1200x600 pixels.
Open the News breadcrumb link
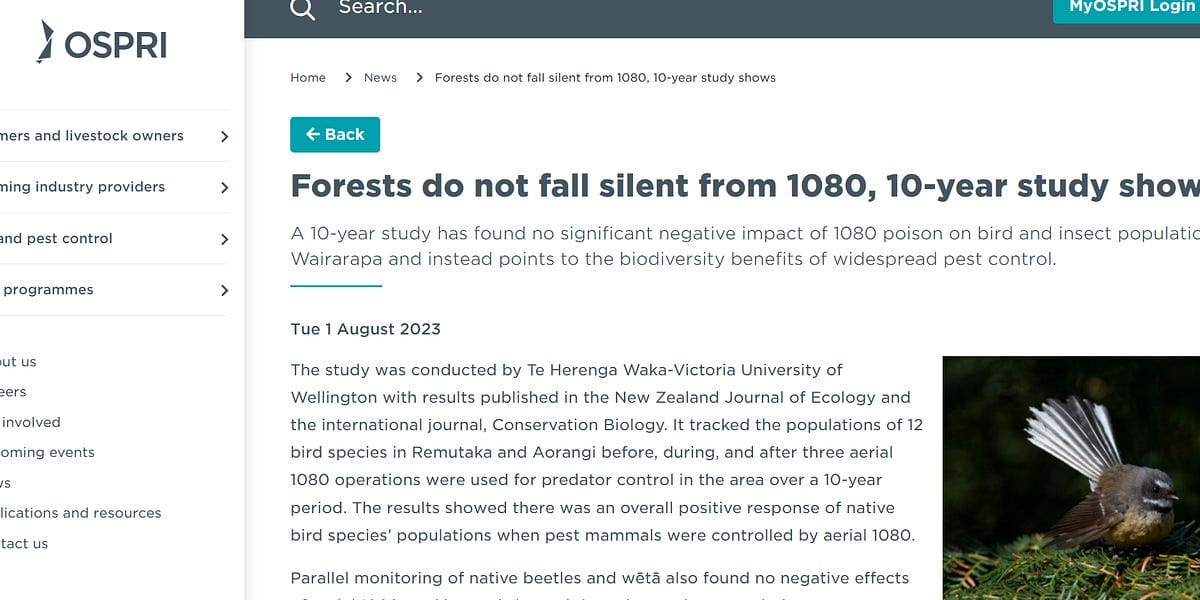pos(380,78)
